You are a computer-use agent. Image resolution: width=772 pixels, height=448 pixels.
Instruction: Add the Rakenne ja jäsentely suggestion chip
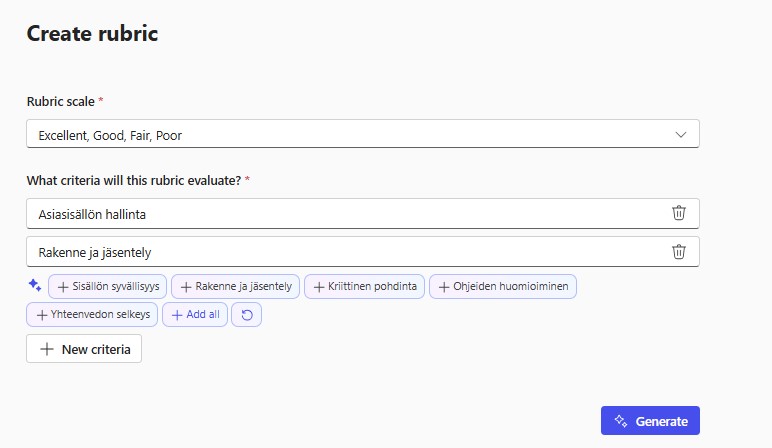pyautogui.click(x=235, y=287)
